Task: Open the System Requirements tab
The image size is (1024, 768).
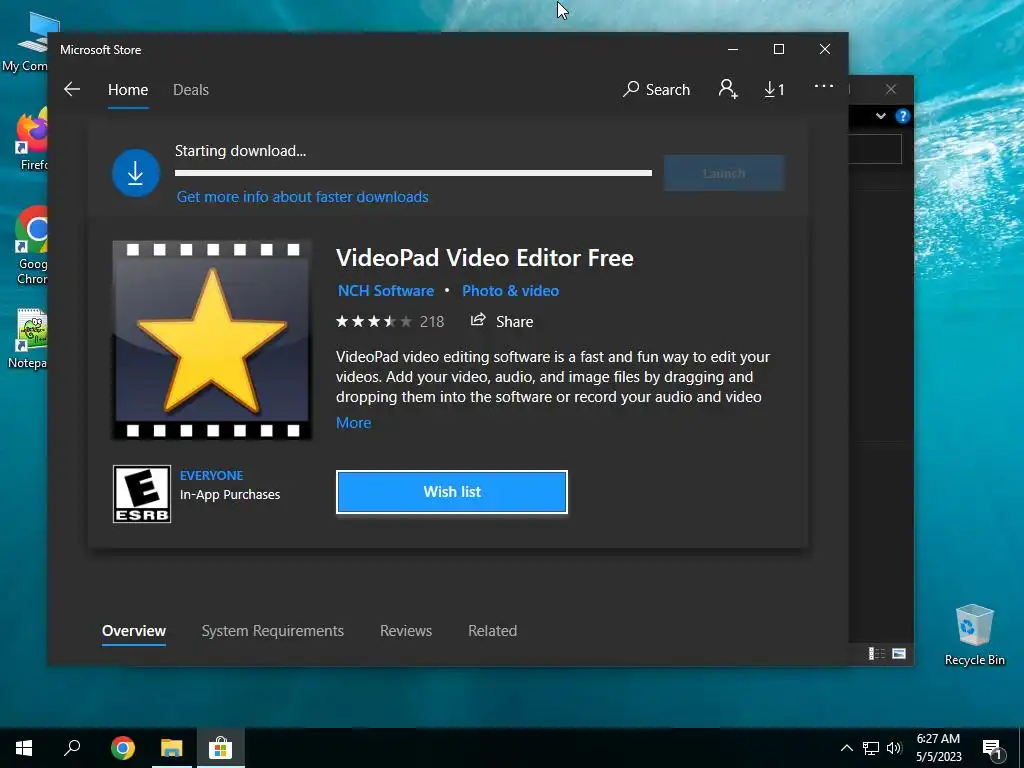Action: coord(272,631)
